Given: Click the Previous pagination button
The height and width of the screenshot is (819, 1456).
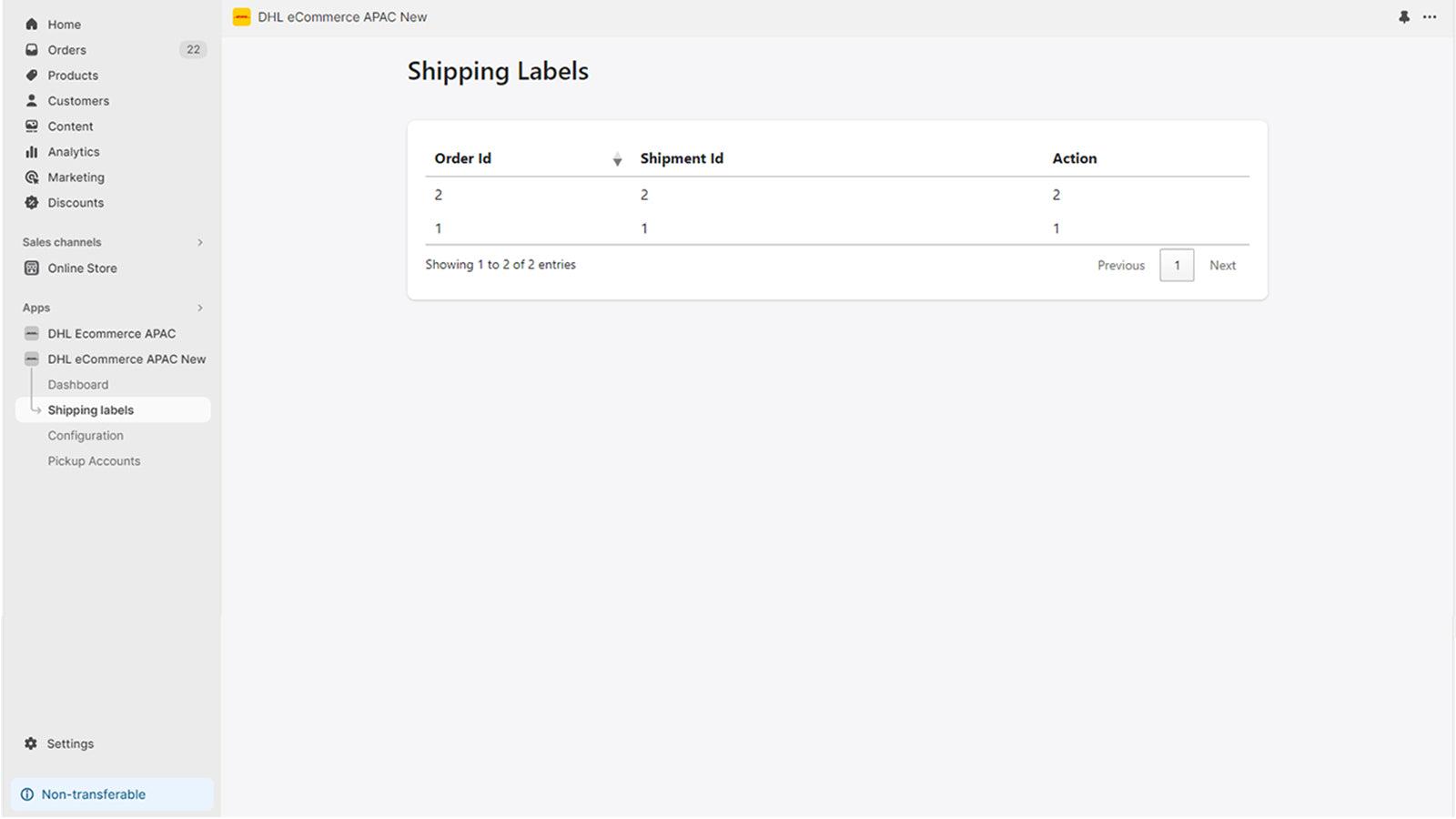Looking at the screenshot, I should (x=1120, y=266).
